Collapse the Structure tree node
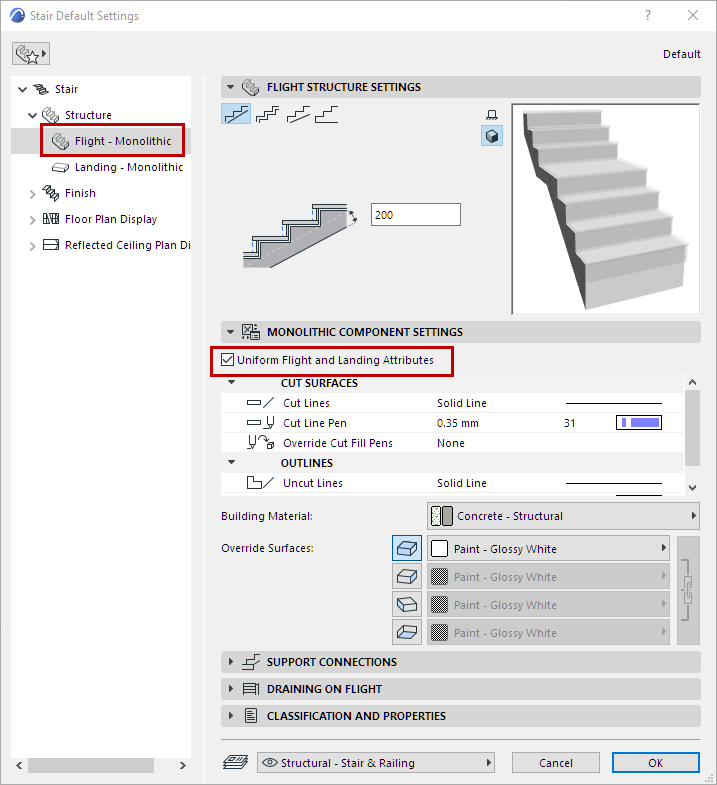Viewport: 717px width, 785px height. click(x=33, y=115)
